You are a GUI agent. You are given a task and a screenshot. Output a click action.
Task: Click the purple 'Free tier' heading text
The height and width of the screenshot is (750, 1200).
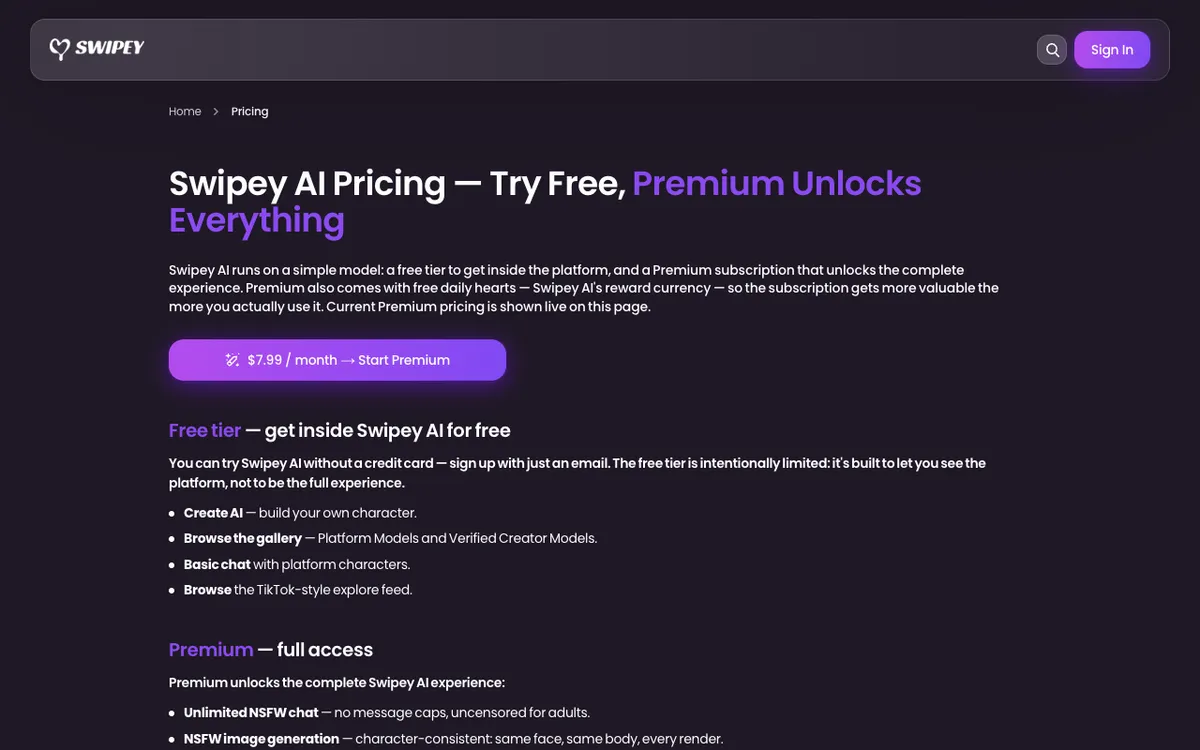click(x=205, y=430)
